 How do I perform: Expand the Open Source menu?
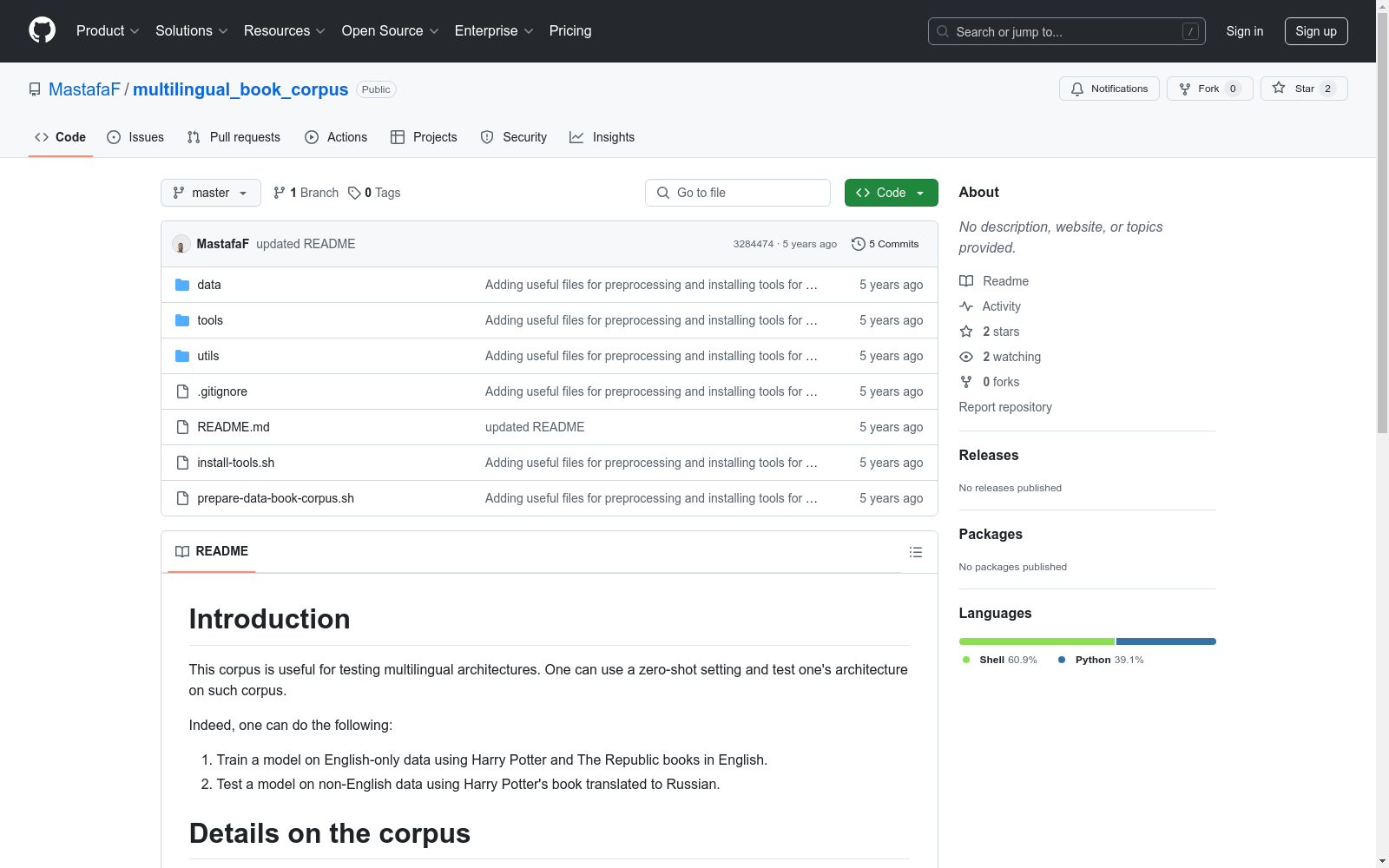[x=391, y=31]
